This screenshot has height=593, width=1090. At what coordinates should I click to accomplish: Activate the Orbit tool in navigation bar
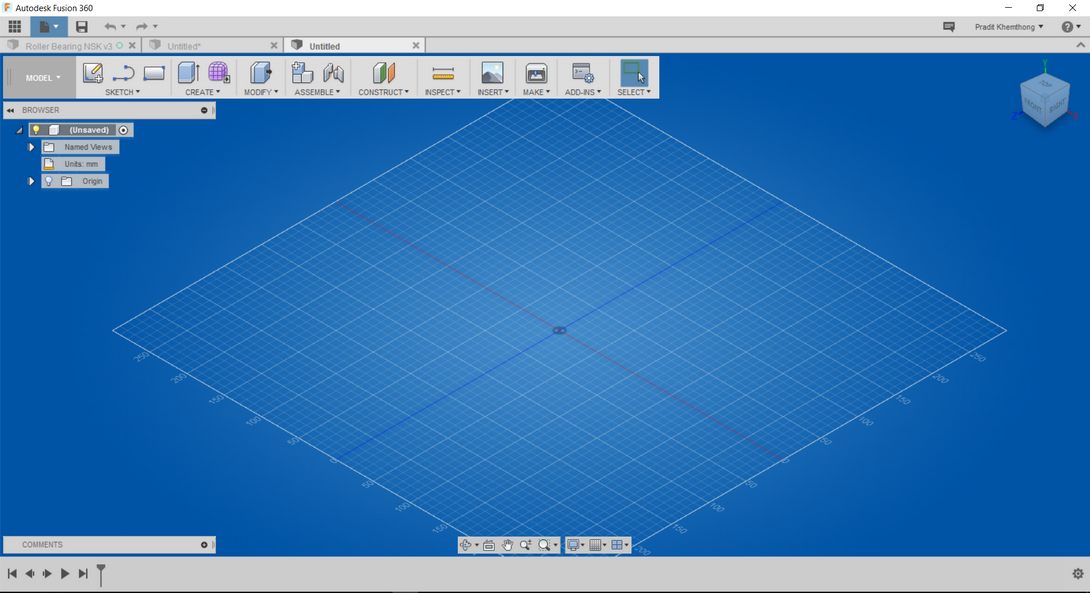coord(466,545)
